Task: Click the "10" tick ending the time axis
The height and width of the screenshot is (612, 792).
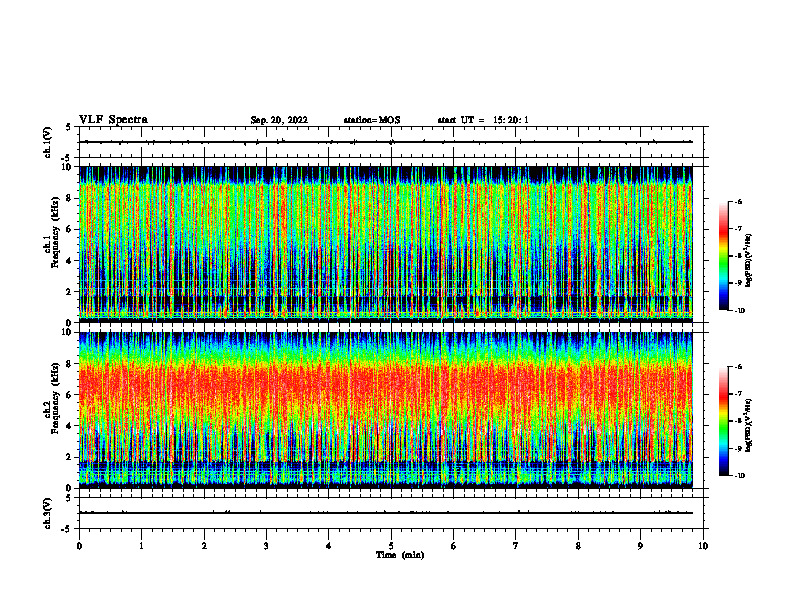Action: (703, 546)
